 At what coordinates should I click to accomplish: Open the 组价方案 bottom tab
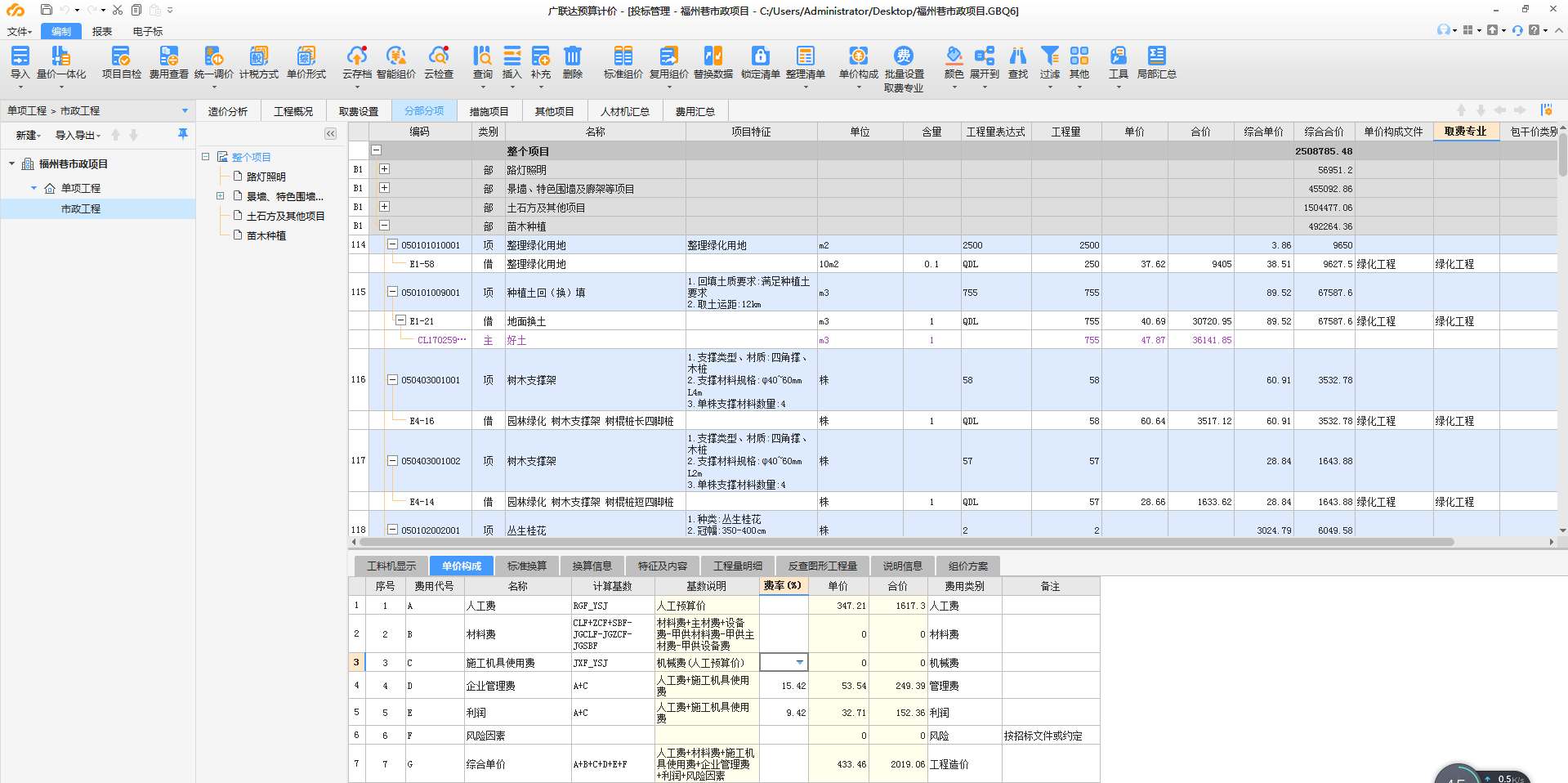(x=968, y=566)
